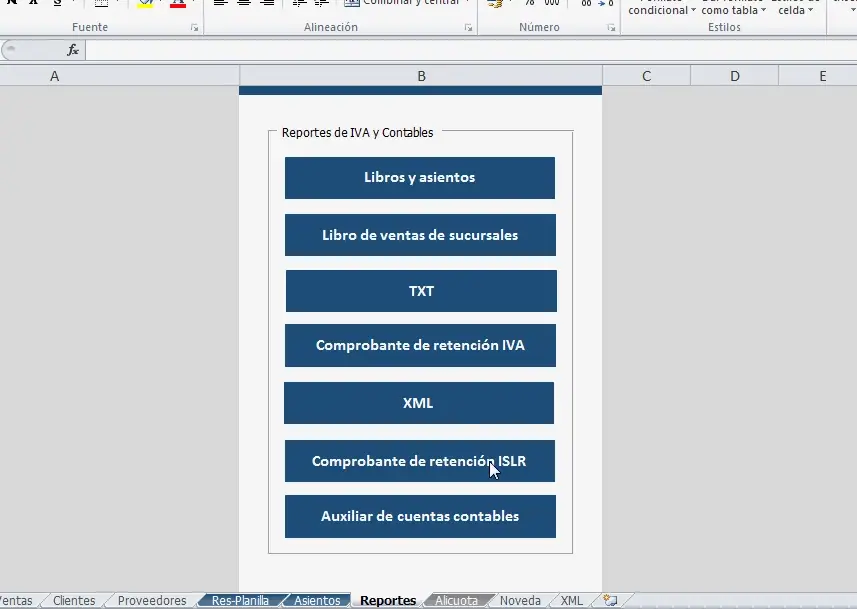Select column B header
The width and height of the screenshot is (857, 609).
point(421,76)
